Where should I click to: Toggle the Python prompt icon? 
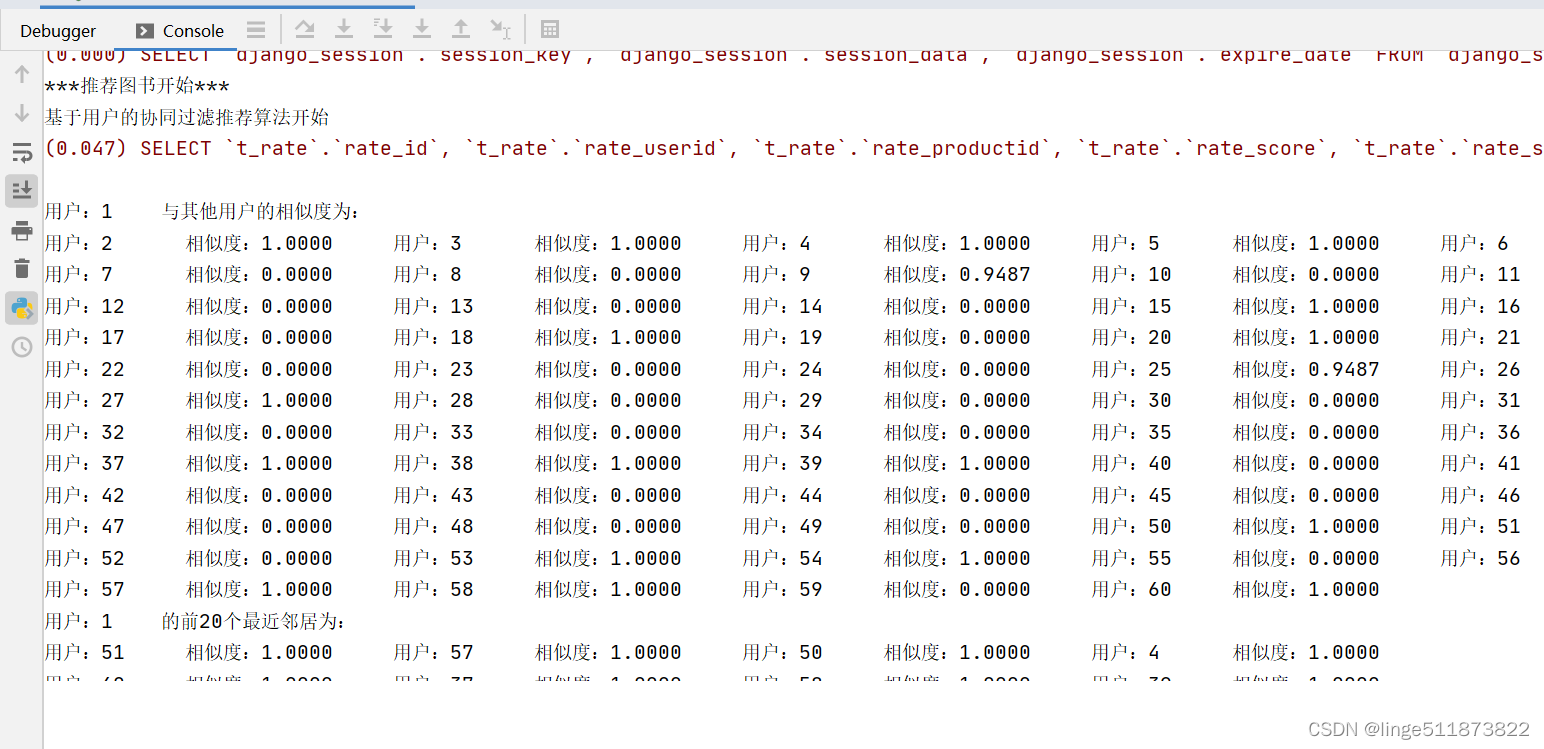(22, 308)
